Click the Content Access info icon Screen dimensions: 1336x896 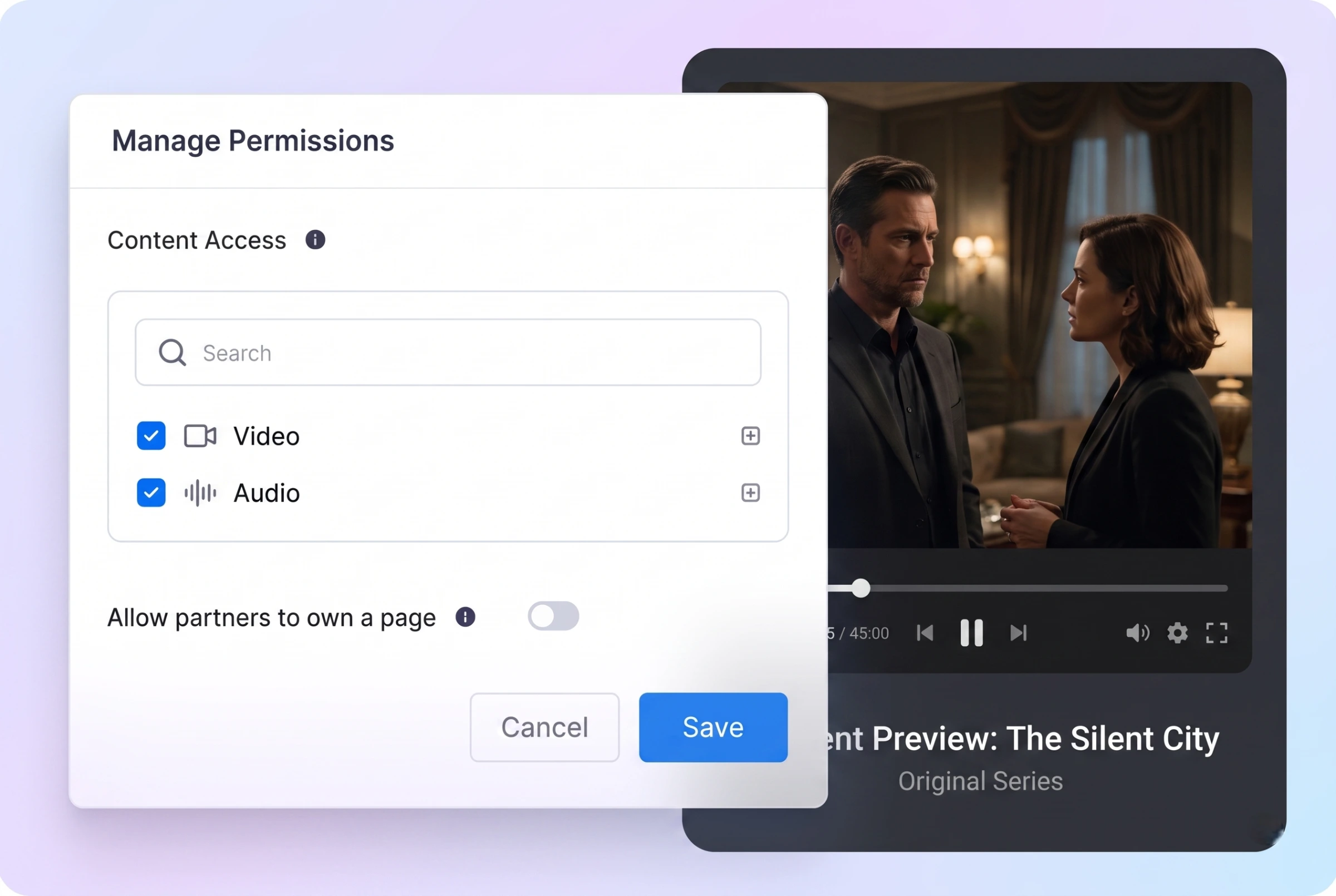[315, 240]
